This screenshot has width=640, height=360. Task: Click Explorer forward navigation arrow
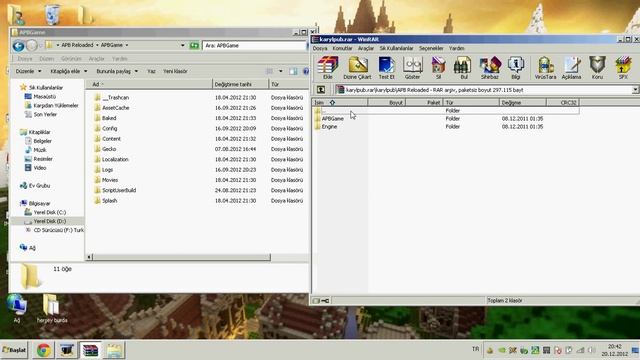[x=32, y=46]
